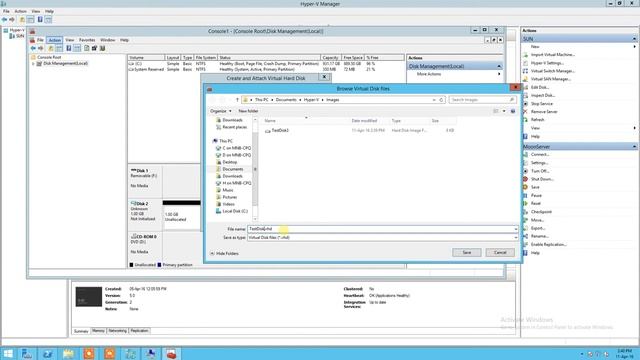Screen dimensions: 640x360
Task: Open the Help menu in Hyper-V Manager menu bar
Action: [49, 11]
